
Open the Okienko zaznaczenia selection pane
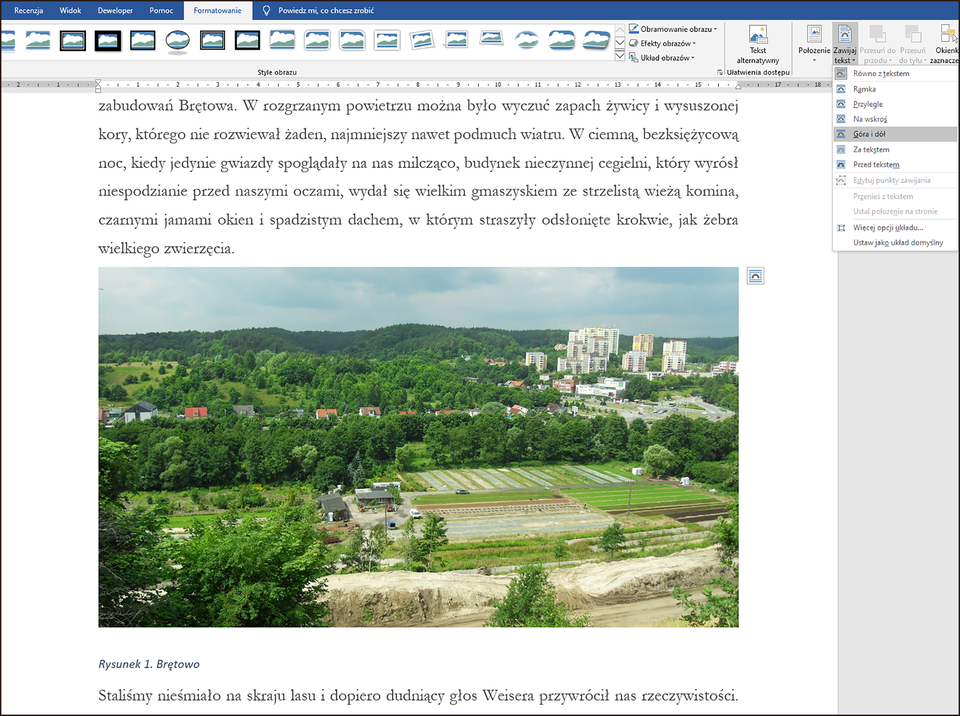tap(946, 40)
